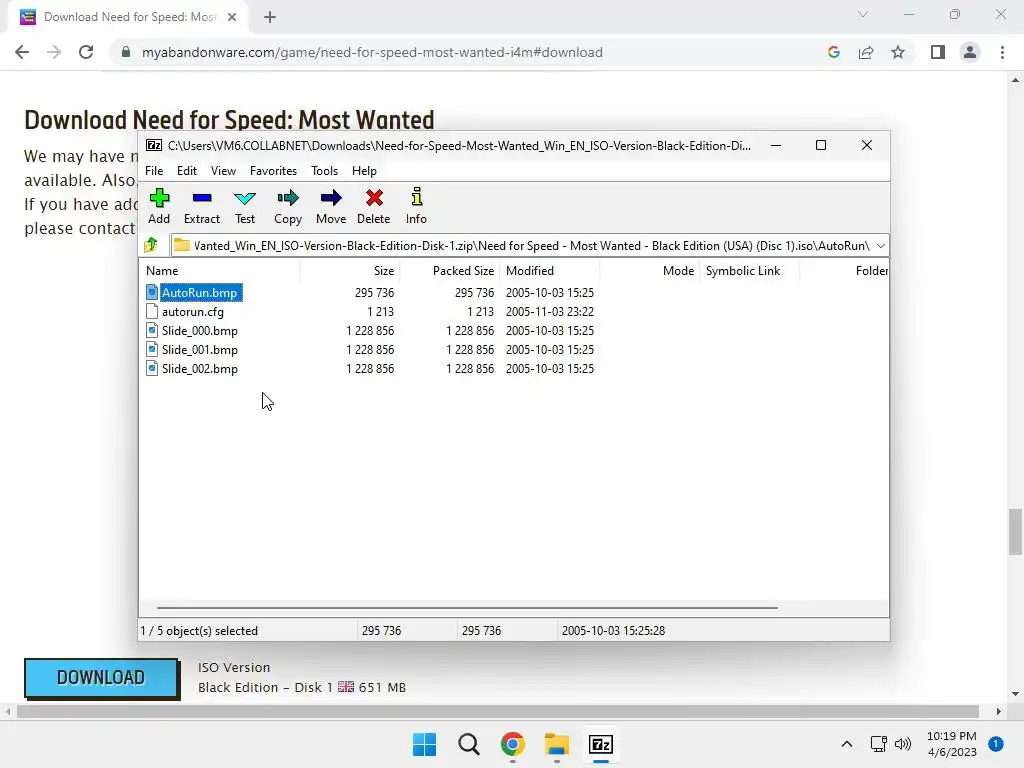Click the Slide_000.bmp file icon
Viewport: 1024px width, 768px height.
point(152,330)
